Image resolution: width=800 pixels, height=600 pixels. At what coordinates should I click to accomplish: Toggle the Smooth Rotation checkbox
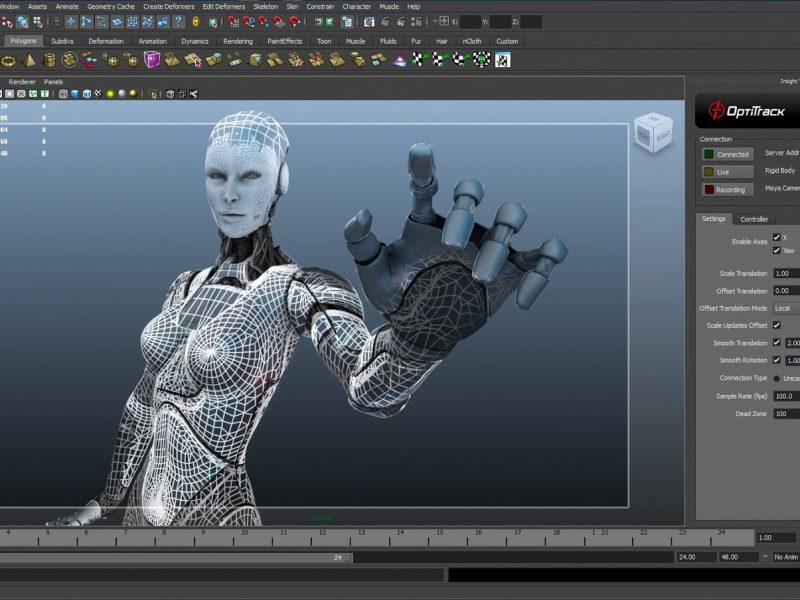(777, 360)
